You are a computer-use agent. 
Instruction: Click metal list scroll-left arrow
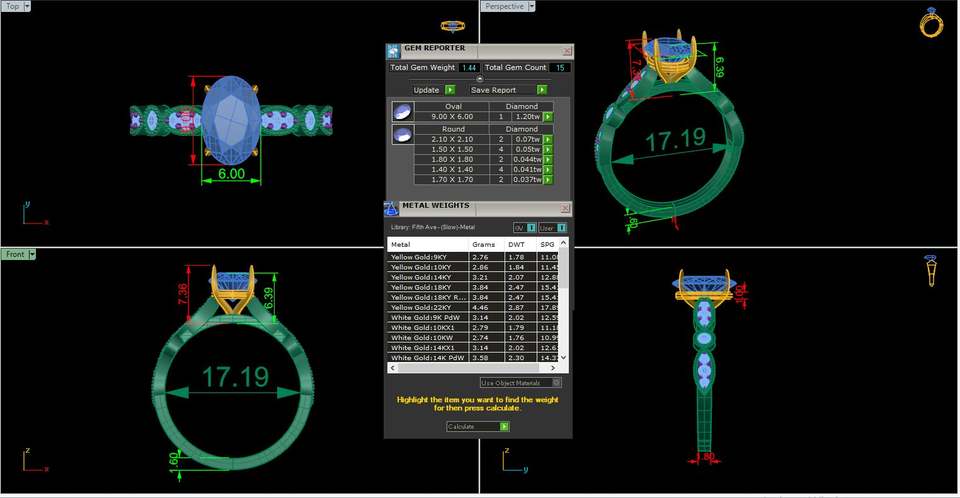click(x=393, y=368)
